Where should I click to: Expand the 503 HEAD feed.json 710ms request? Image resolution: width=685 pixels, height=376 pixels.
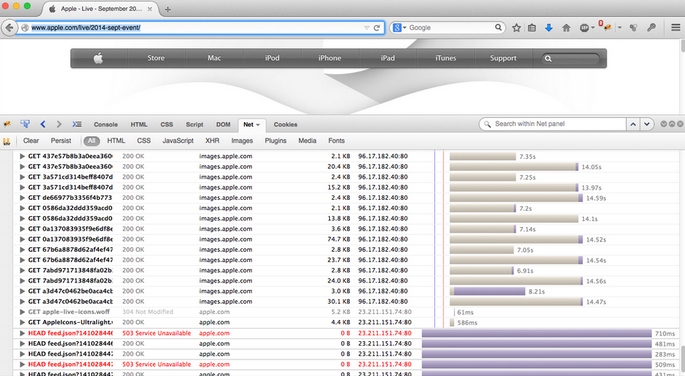[x=22, y=333]
